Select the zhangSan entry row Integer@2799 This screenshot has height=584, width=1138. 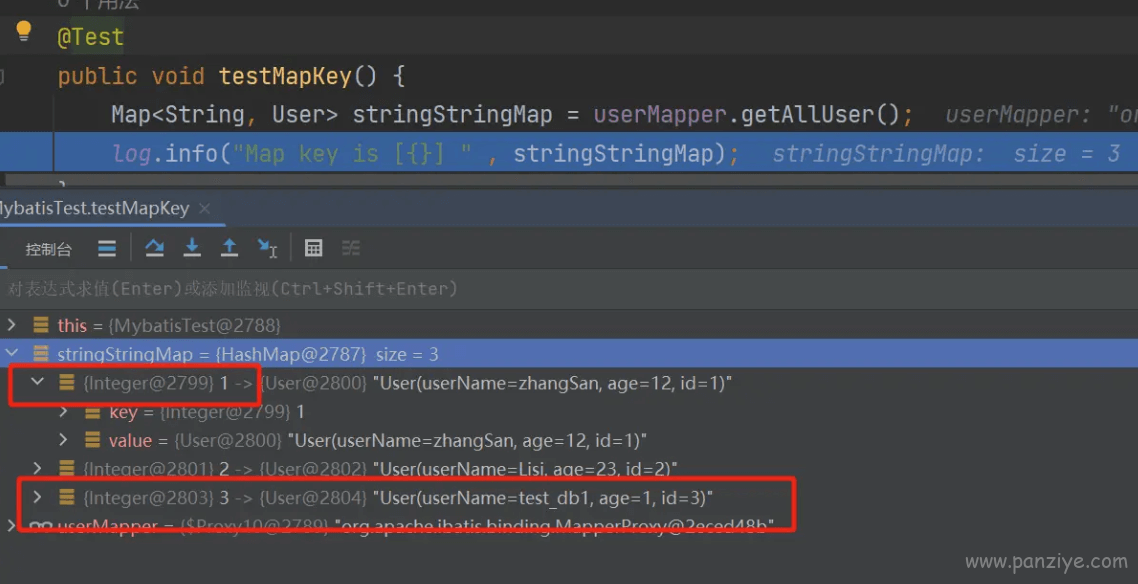pos(569,382)
